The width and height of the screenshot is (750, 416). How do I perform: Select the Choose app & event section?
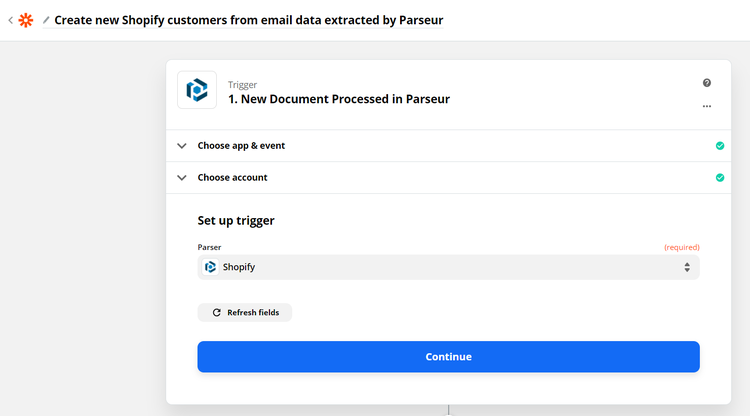241,146
